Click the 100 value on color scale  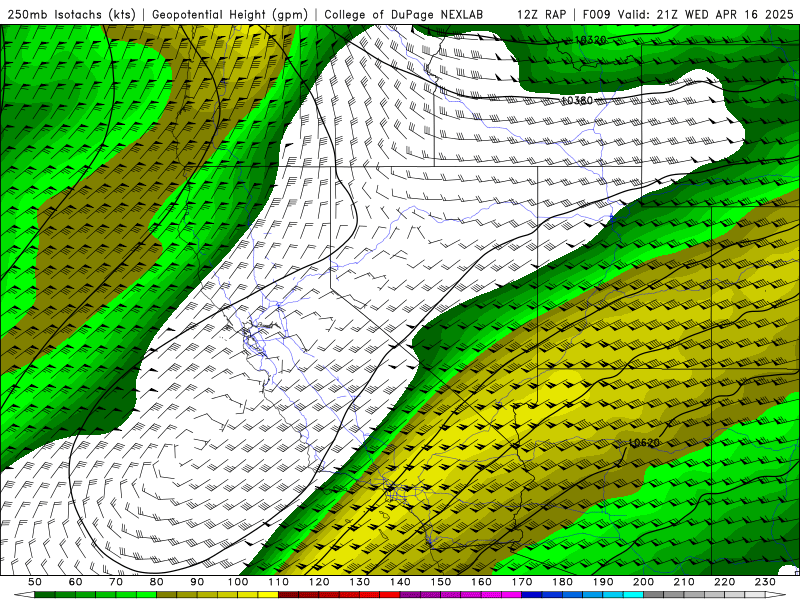pyautogui.click(x=238, y=582)
